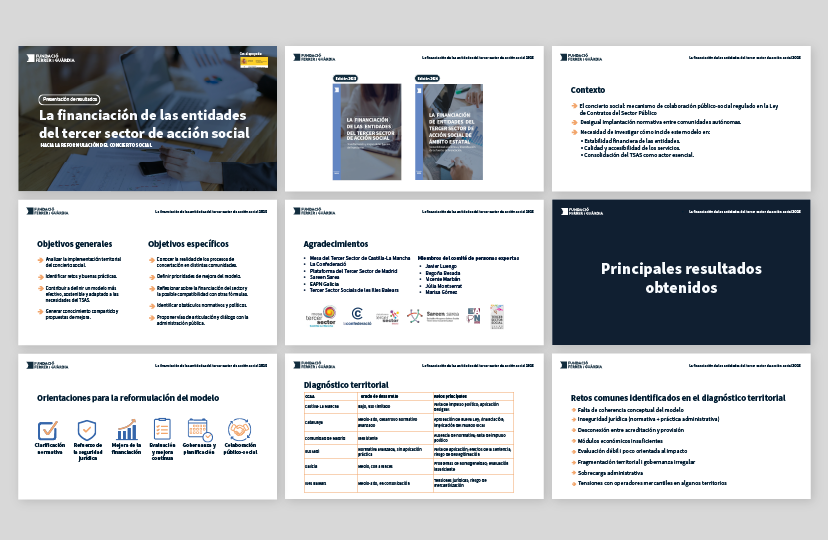Click the EAPN logo in Agradecimientos slide
Screen dimensions: 828x540
[x=476, y=315]
